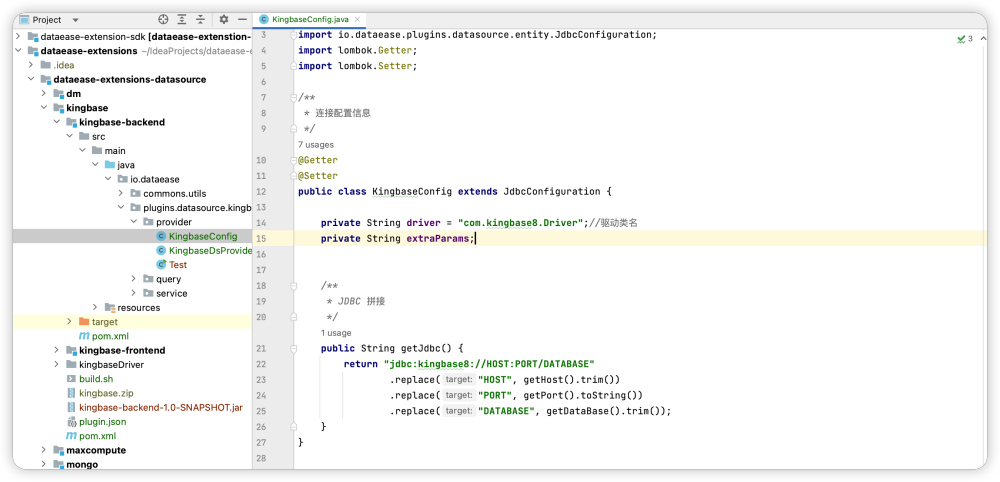Click the plugin.json file icon
The width and height of the screenshot is (1000, 482).
(71, 421)
